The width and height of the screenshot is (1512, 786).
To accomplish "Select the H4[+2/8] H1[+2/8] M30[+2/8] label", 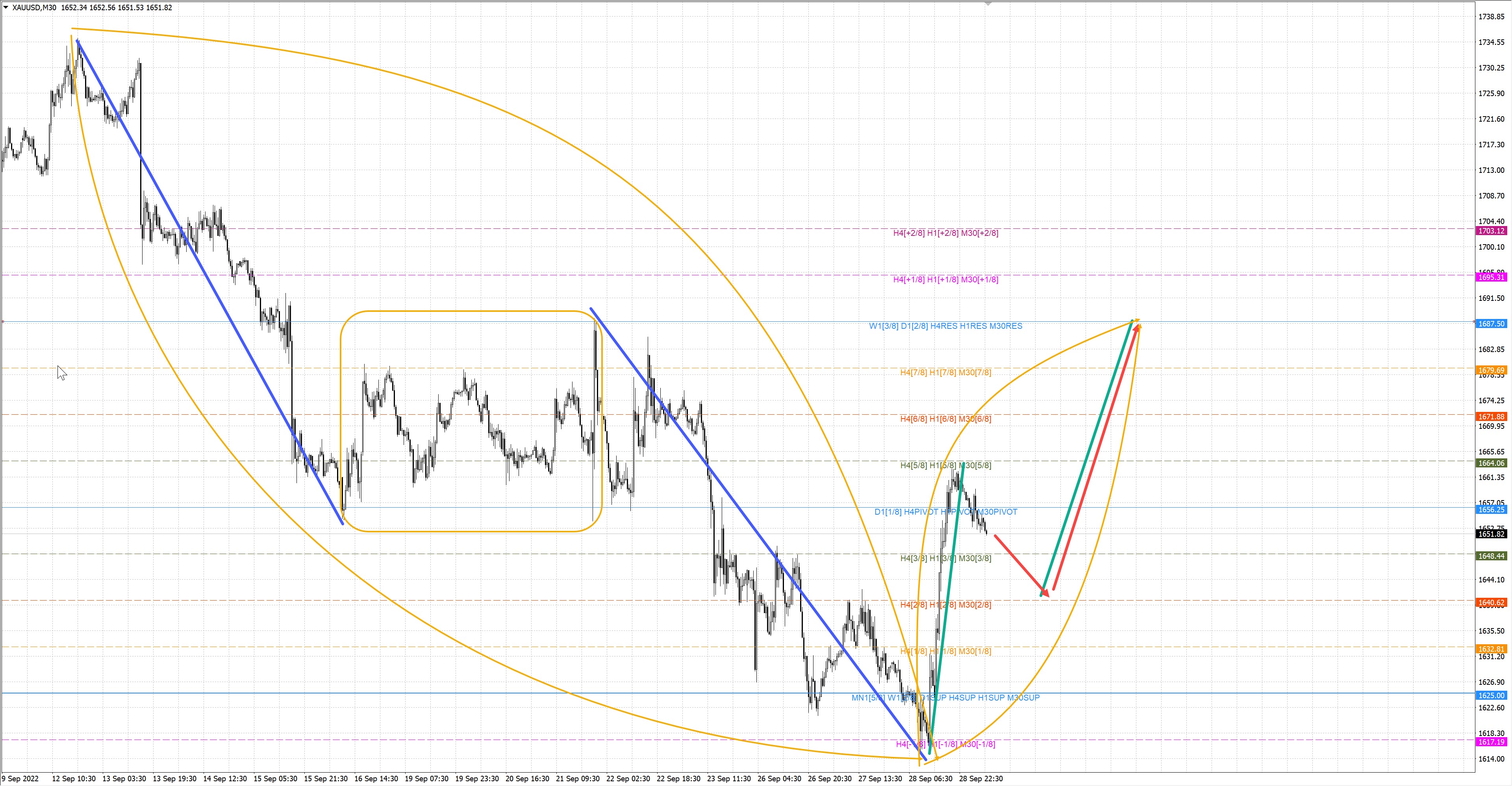I will point(945,233).
